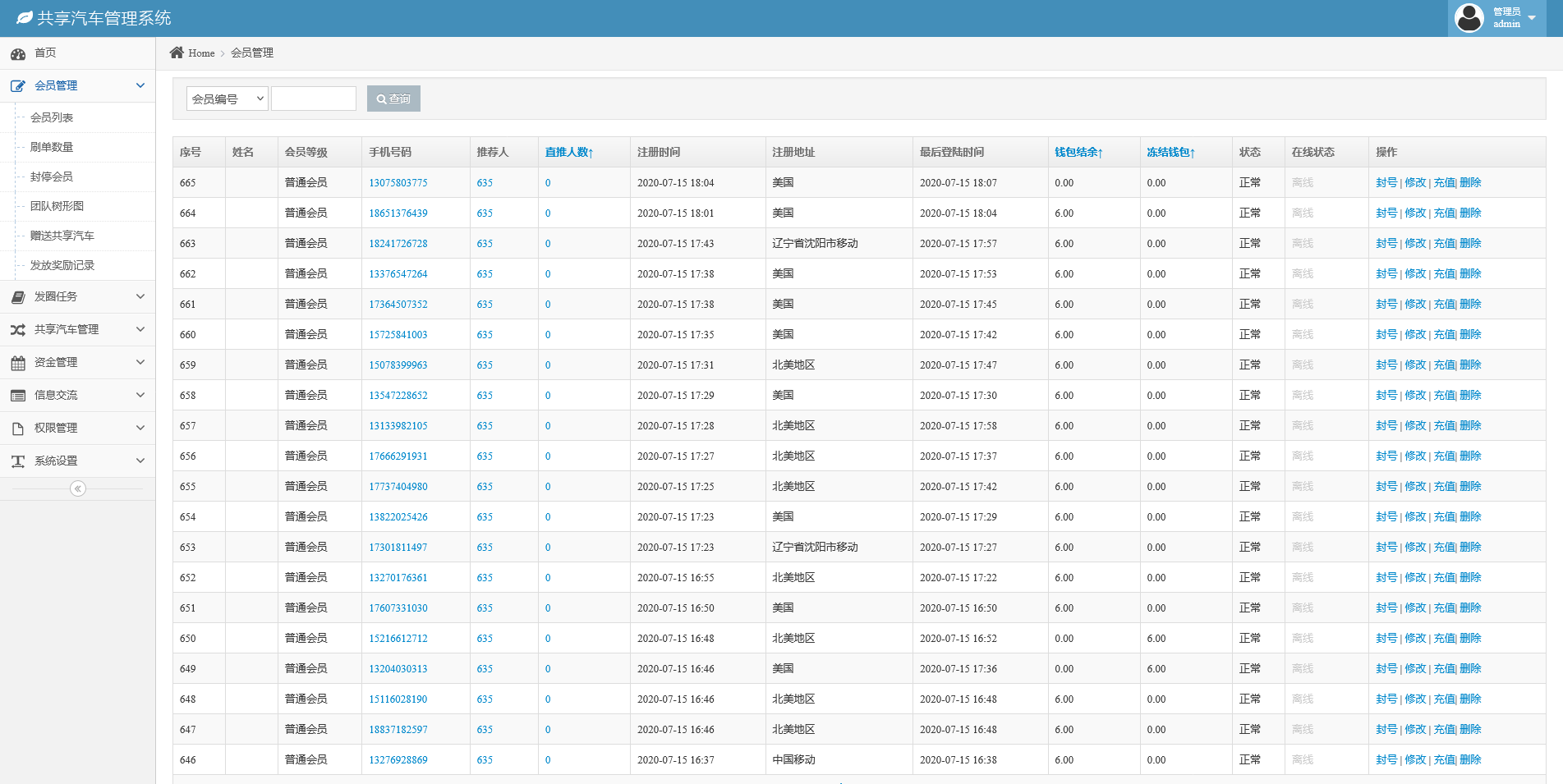Click the edit icon beside 会员管理
Image resolution: width=1563 pixels, height=784 pixels.
[x=18, y=86]
